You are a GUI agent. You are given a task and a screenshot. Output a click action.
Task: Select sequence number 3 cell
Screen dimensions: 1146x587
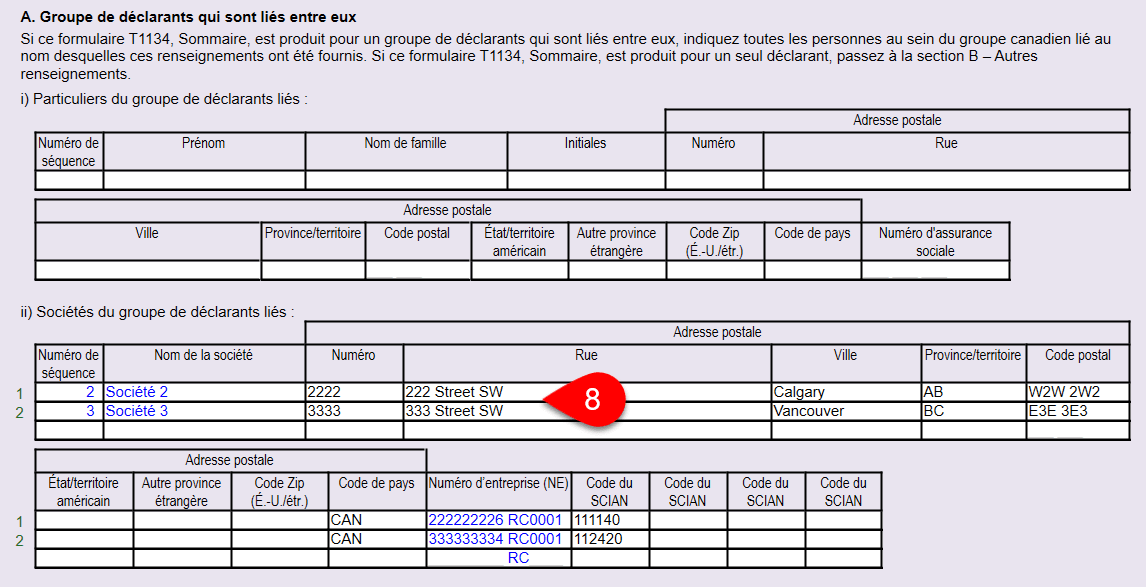(x=69, y=412)
